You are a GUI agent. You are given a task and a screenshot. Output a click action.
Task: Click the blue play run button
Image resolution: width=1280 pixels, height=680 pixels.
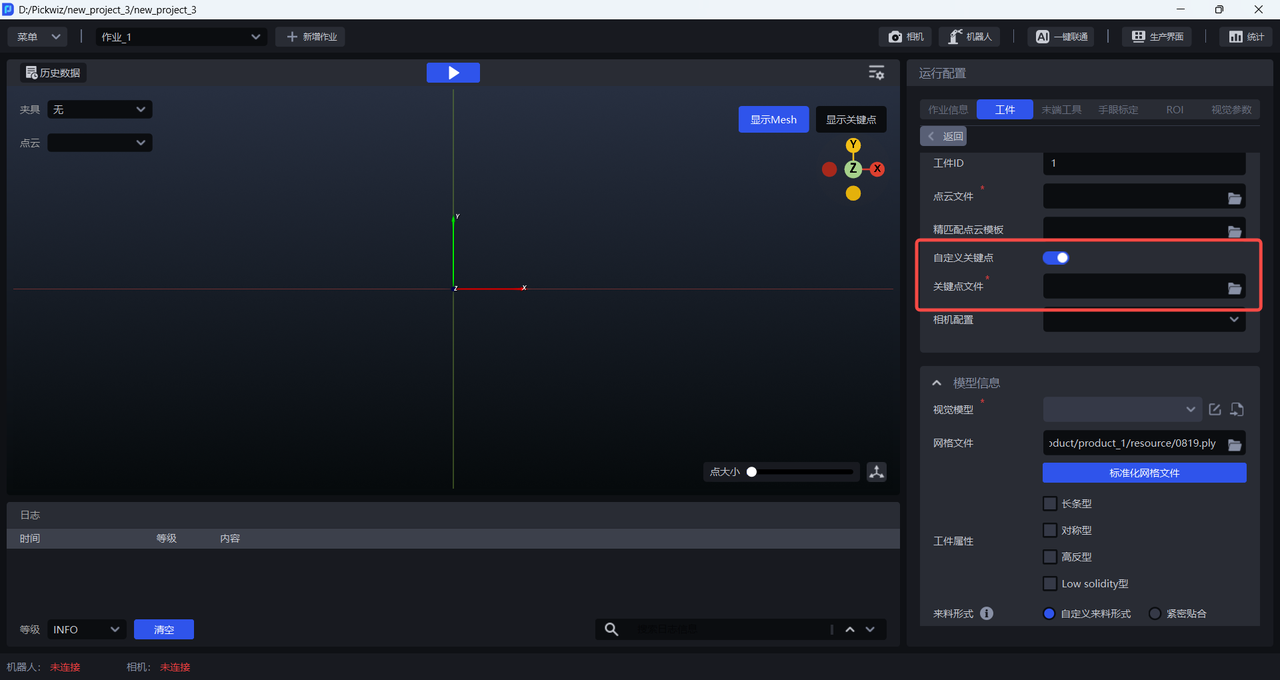click(453, 73)
